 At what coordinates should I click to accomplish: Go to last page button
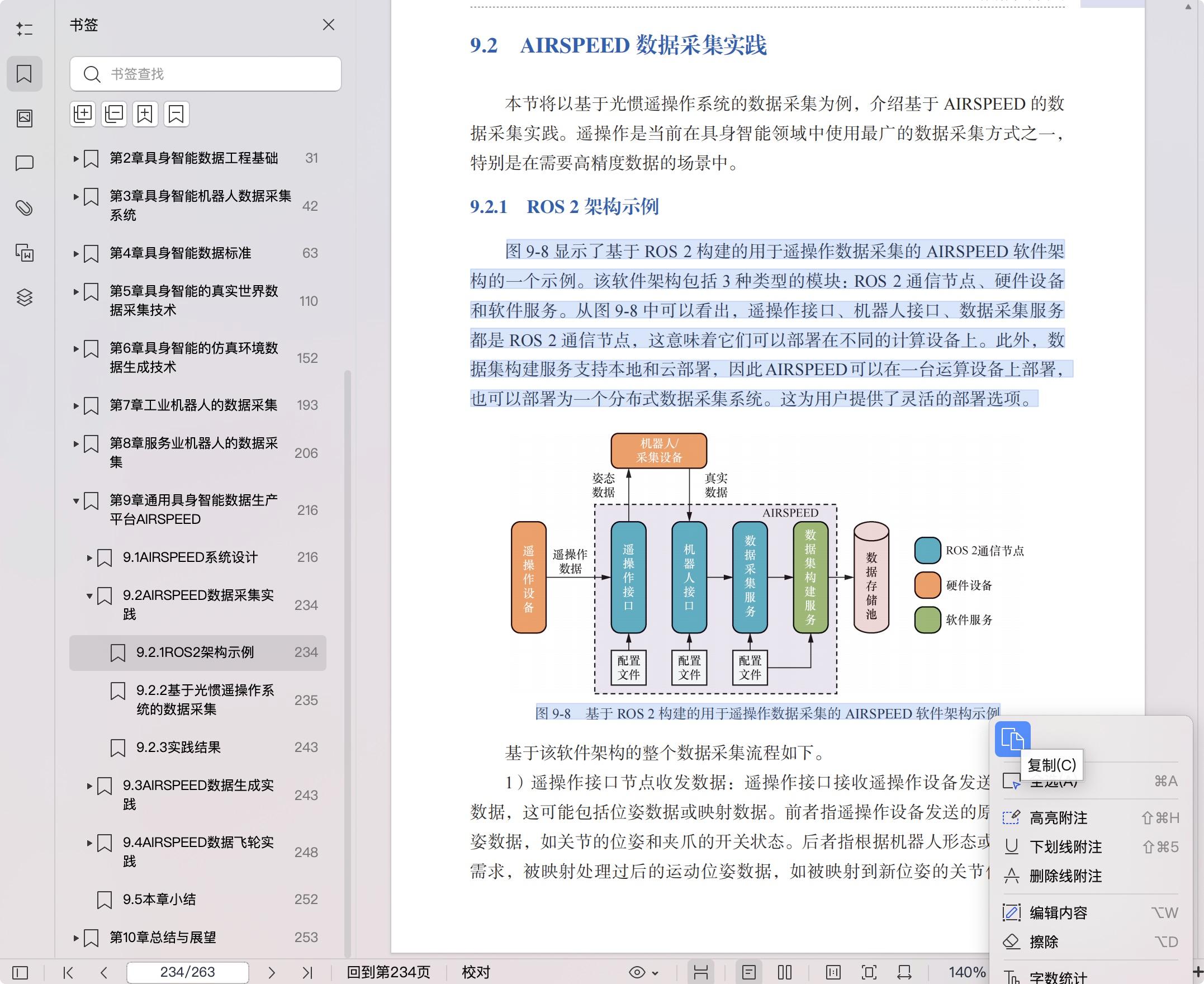coord(307,973)
